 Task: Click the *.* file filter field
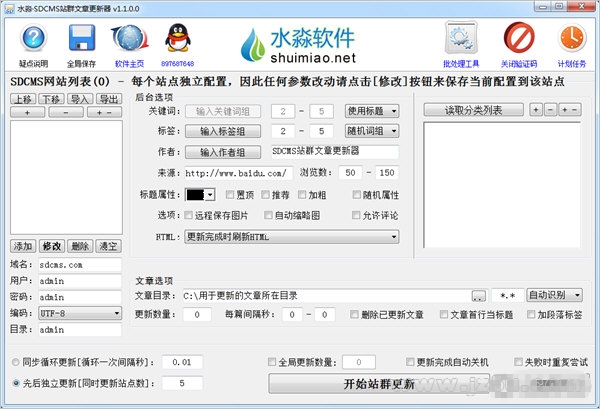(507, 295)
